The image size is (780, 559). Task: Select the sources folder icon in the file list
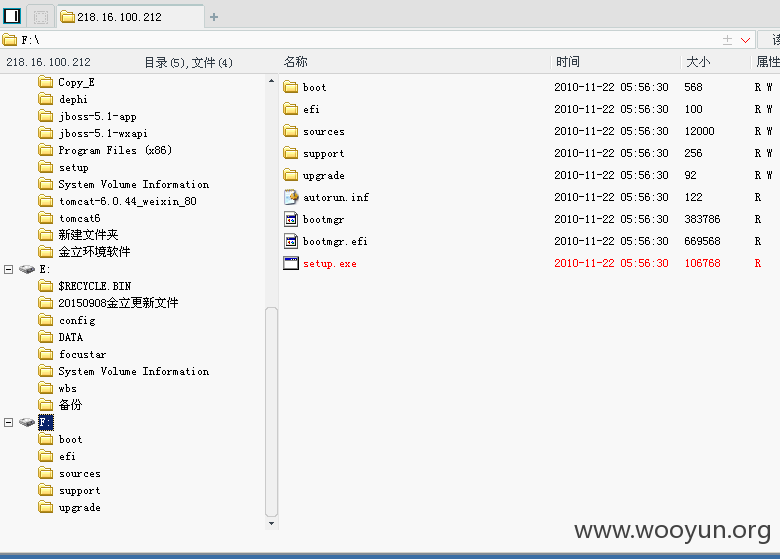tap(291, 131)
